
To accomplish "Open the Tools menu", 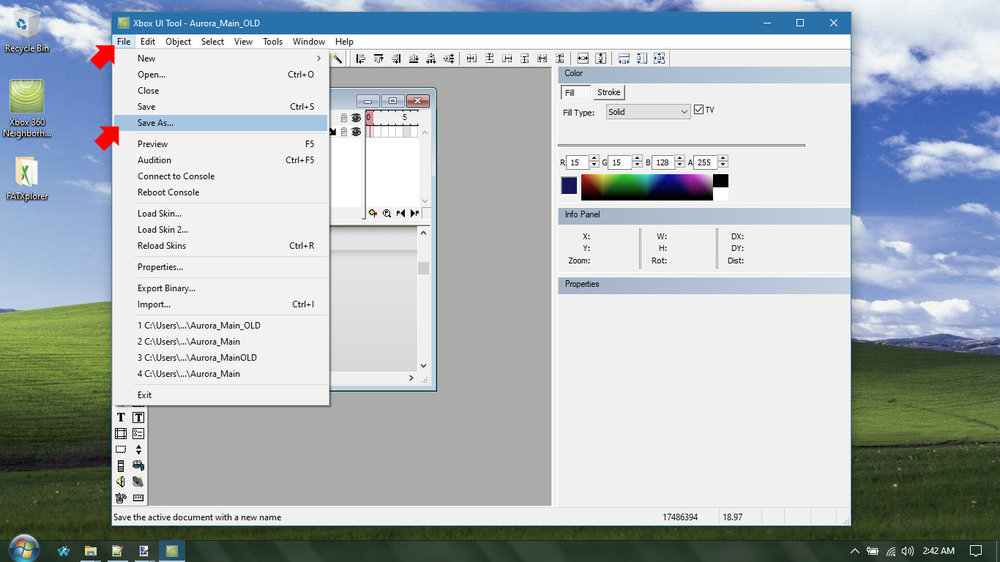I will [x=272, y=41].
